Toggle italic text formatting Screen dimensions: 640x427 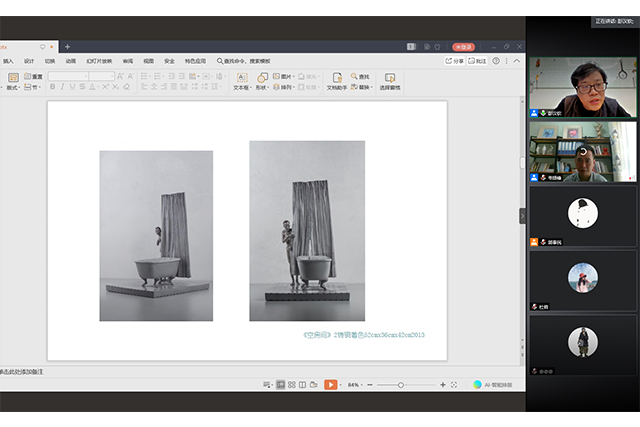point(64,87)
